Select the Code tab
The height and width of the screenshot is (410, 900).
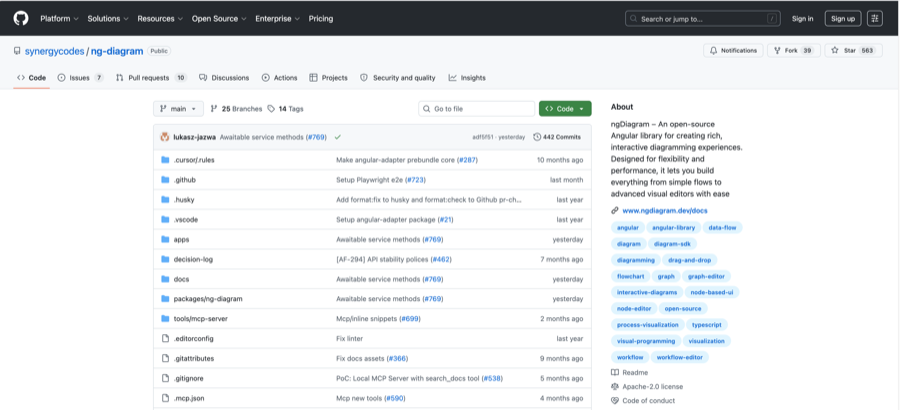(x=32, y=78)
